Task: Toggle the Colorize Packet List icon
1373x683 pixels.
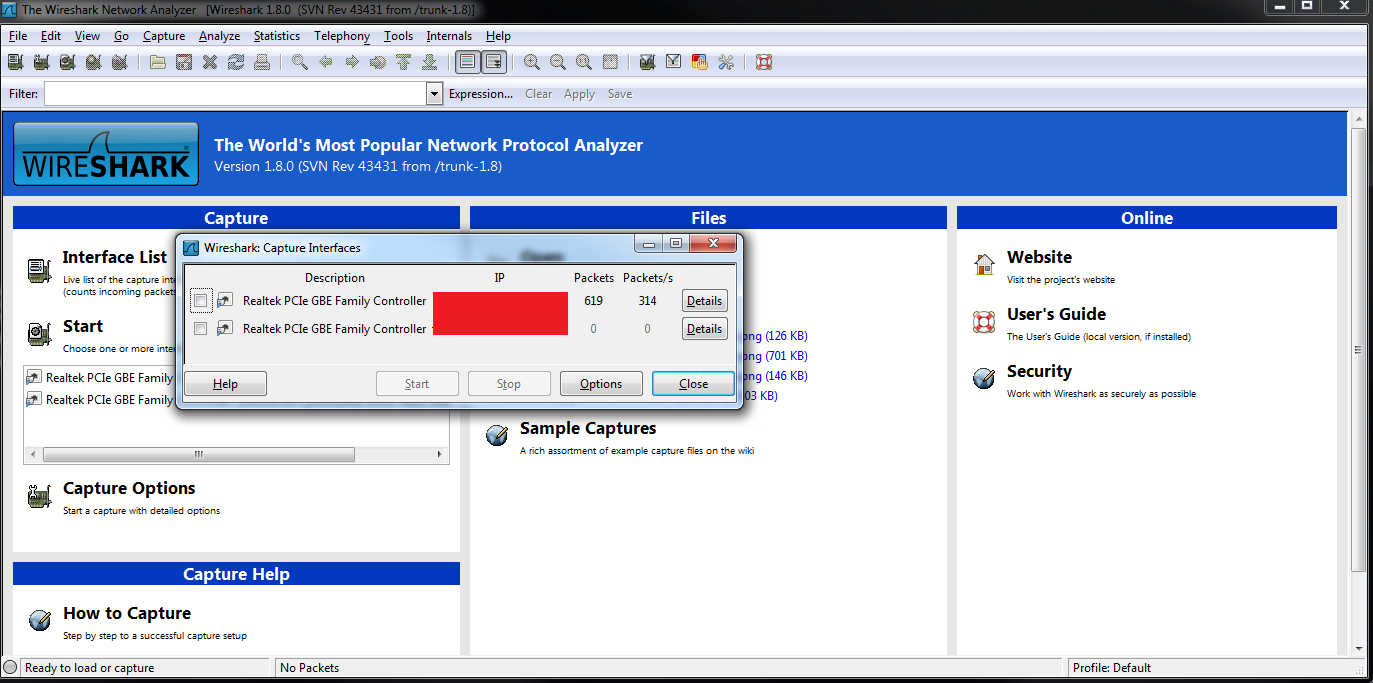Action: click(467, 61)
